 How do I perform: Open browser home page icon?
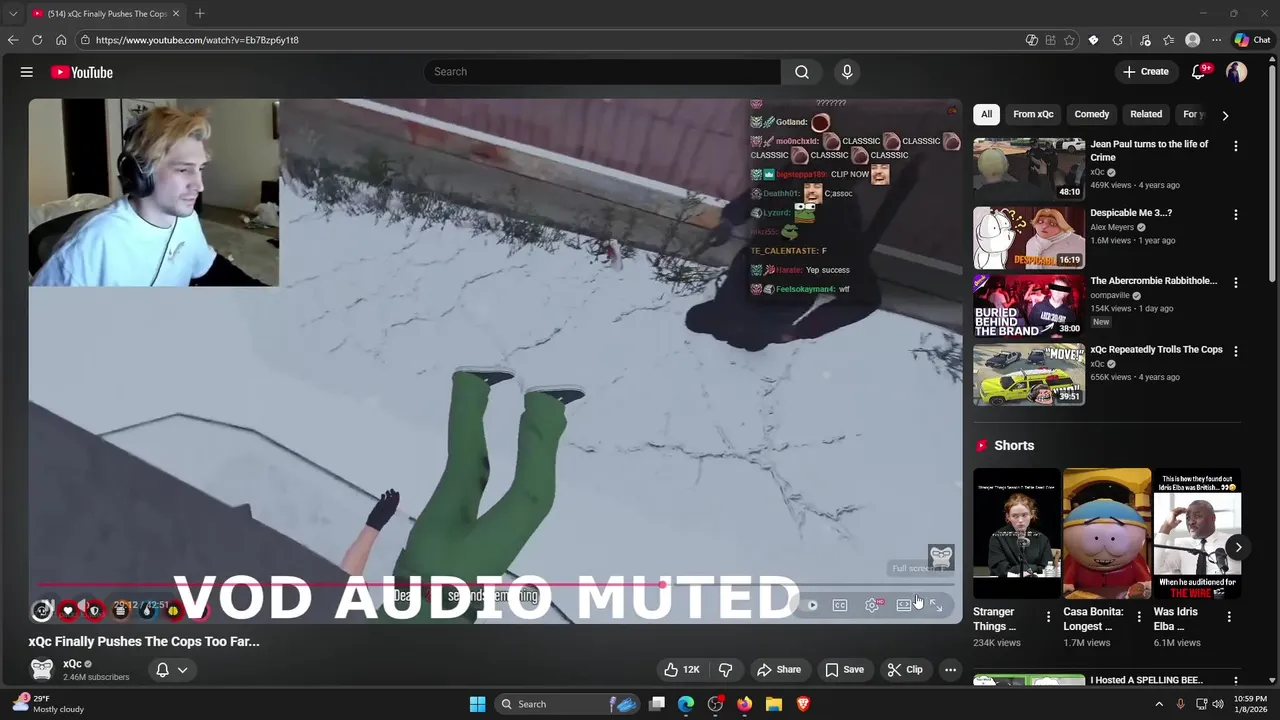pos(61,40)
